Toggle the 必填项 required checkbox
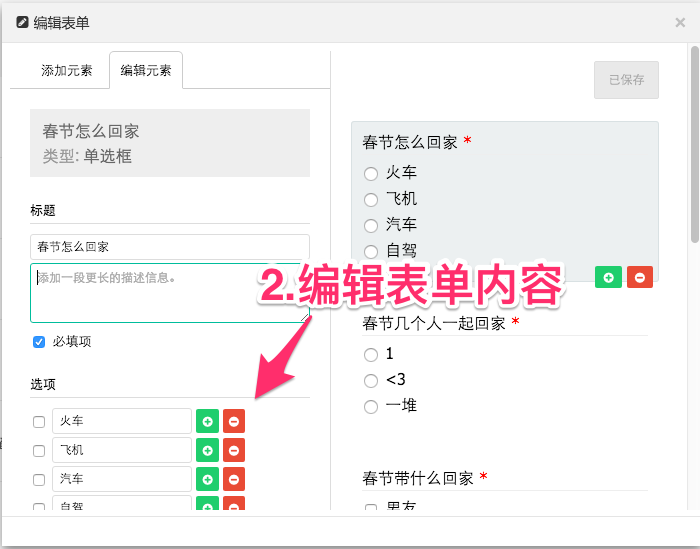 pyautogui.click(x=39, y=342)
